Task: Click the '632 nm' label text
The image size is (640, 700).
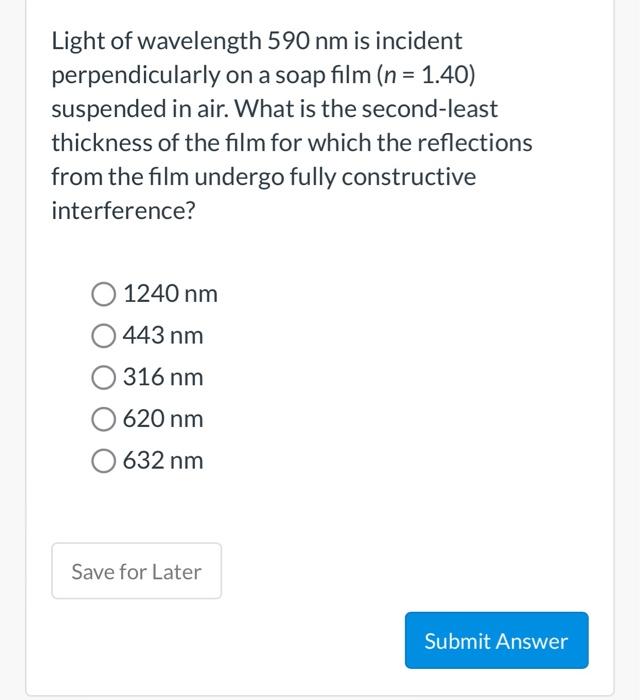Action: click(x=163, y=461)
